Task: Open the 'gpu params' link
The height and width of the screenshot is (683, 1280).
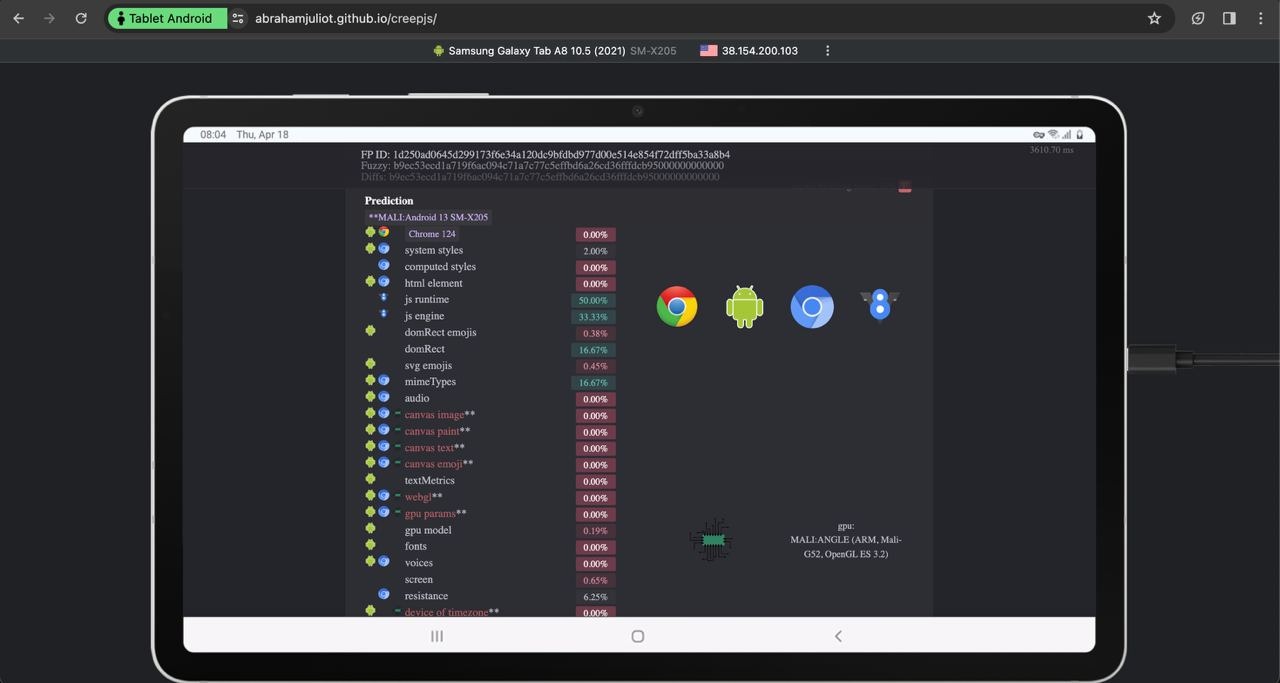Action: click(429, 514)
